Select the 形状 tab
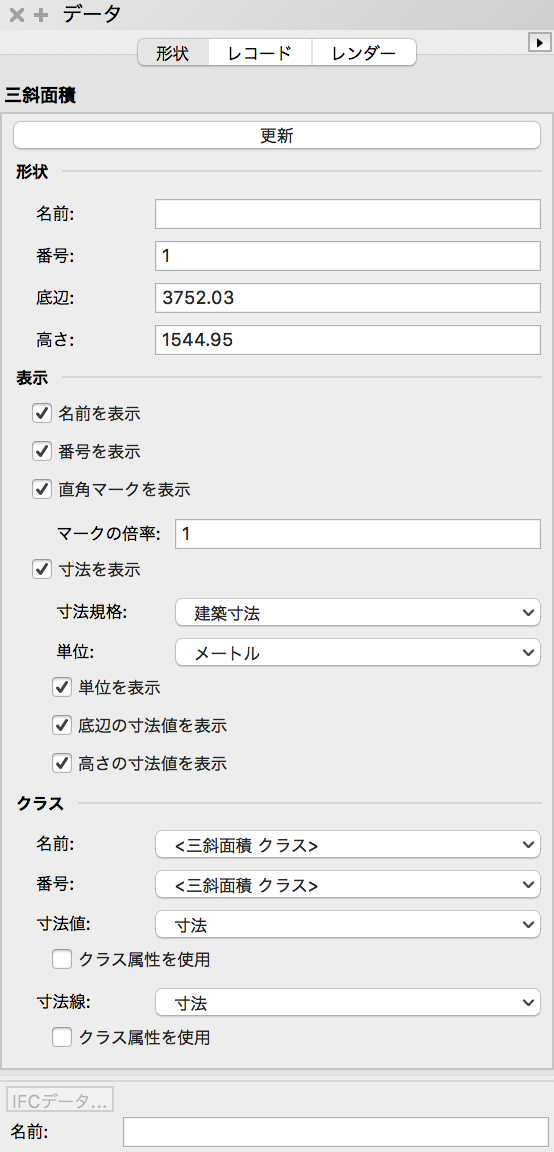 coord(173,53)
